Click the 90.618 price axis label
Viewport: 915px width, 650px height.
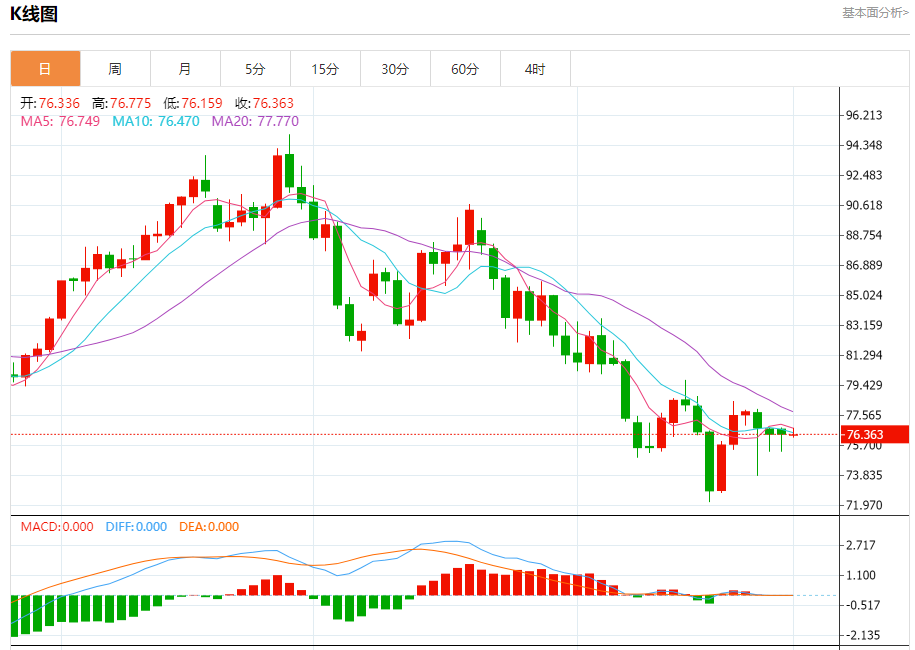point(864,205)
